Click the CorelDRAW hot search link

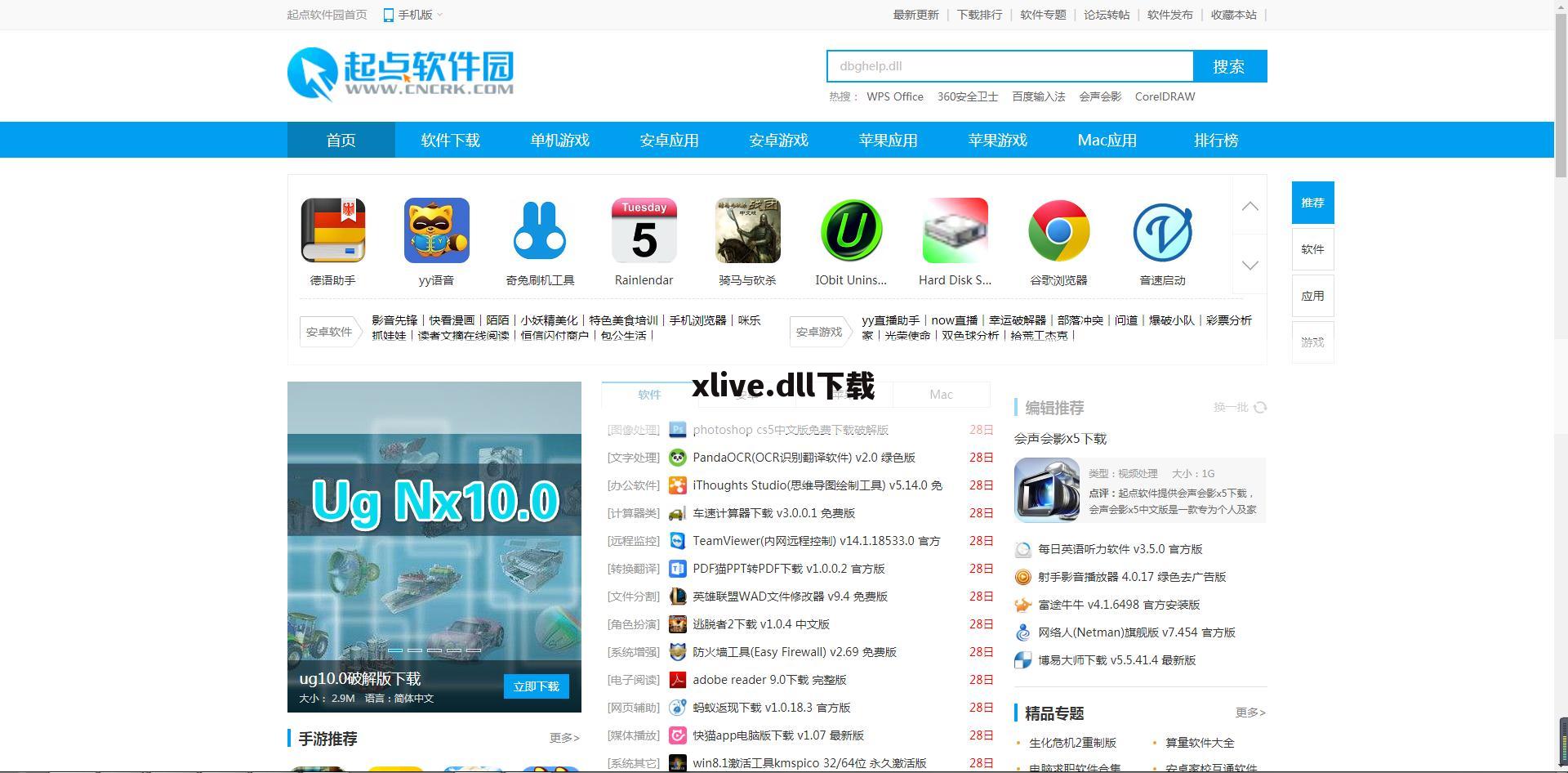click(1165, 96)
